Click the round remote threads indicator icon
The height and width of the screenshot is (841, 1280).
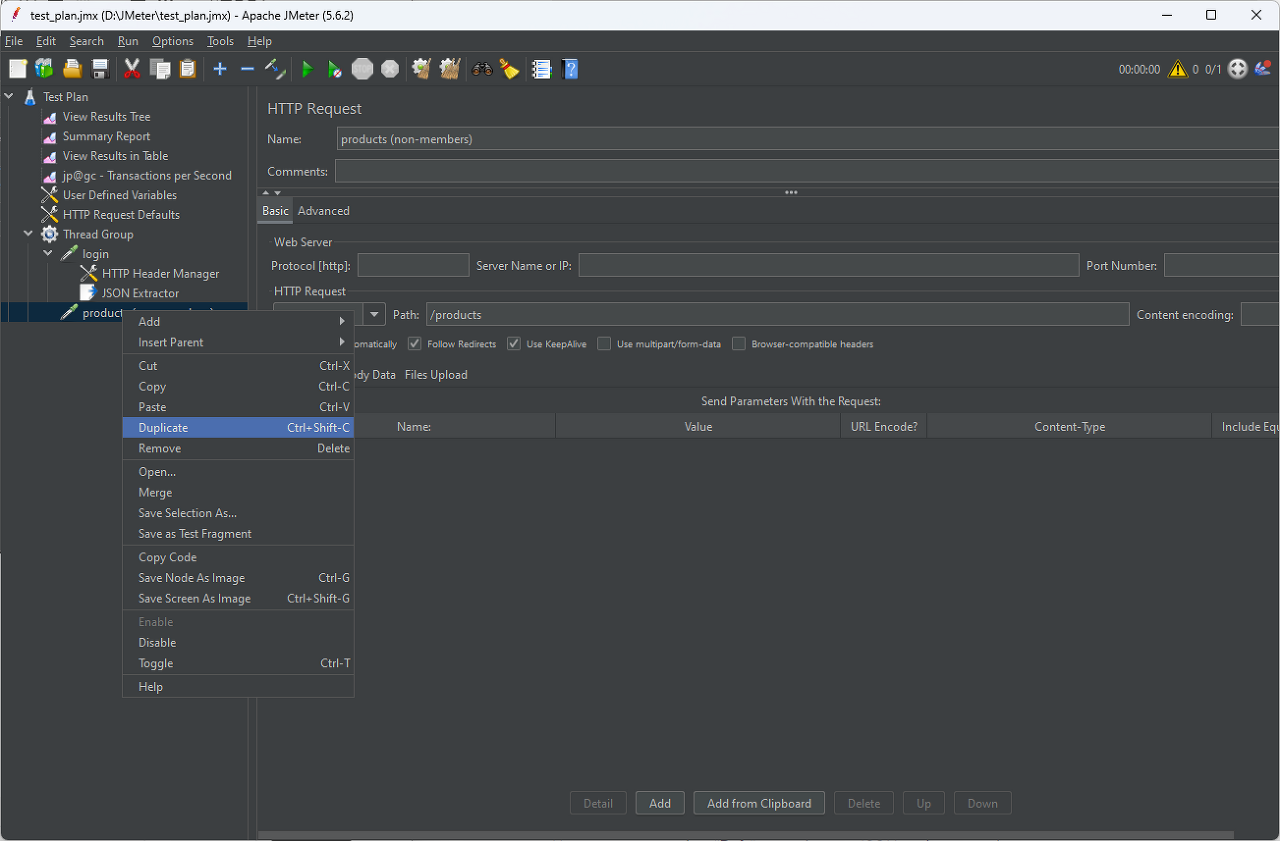1238,69
